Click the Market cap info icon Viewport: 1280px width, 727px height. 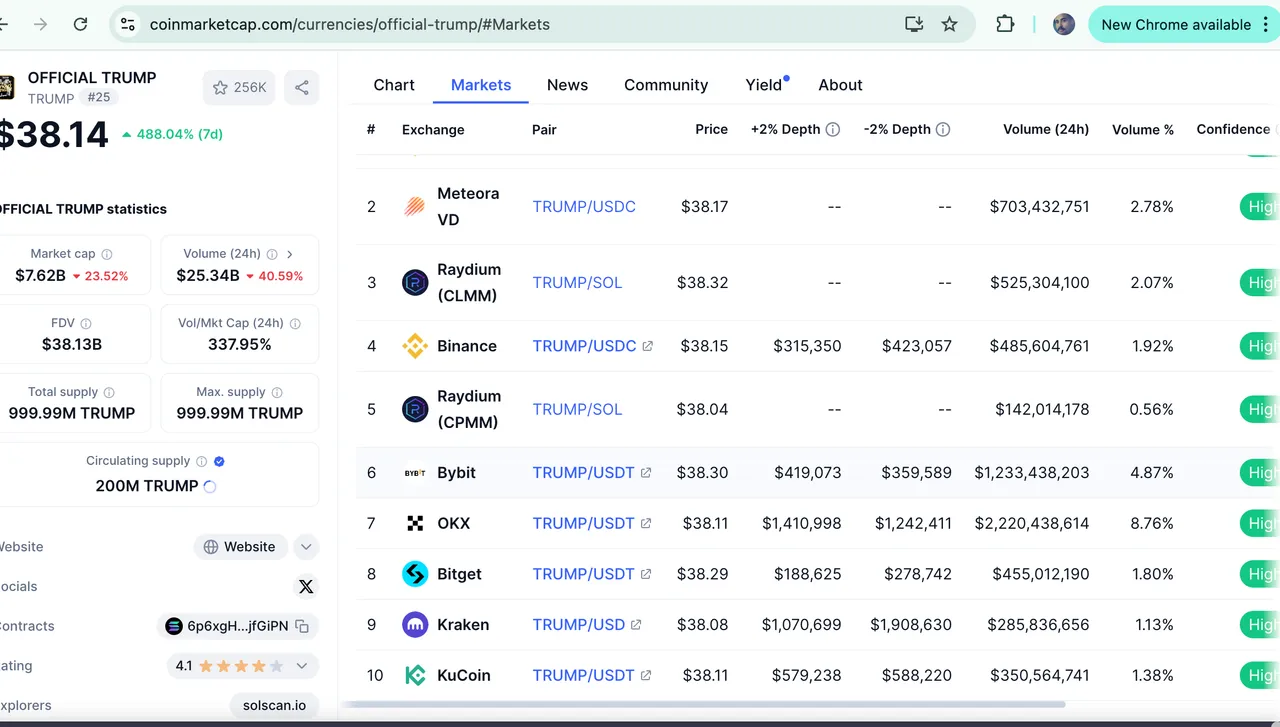pos(107,254)
